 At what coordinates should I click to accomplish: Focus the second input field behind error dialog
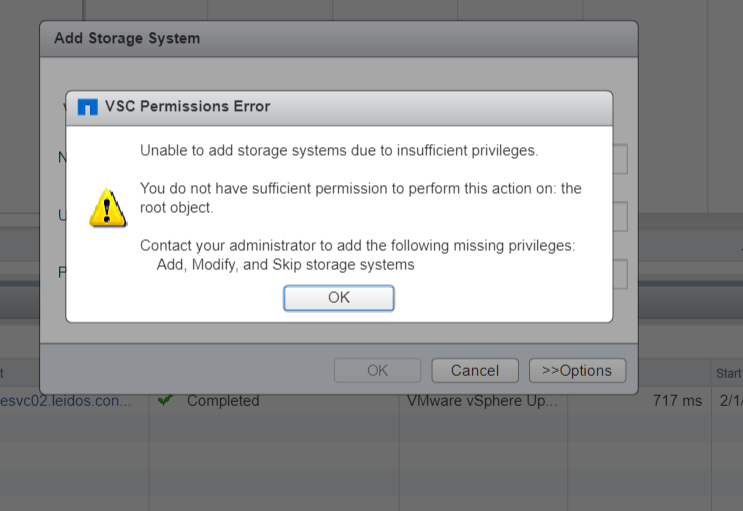pos(620,216)
